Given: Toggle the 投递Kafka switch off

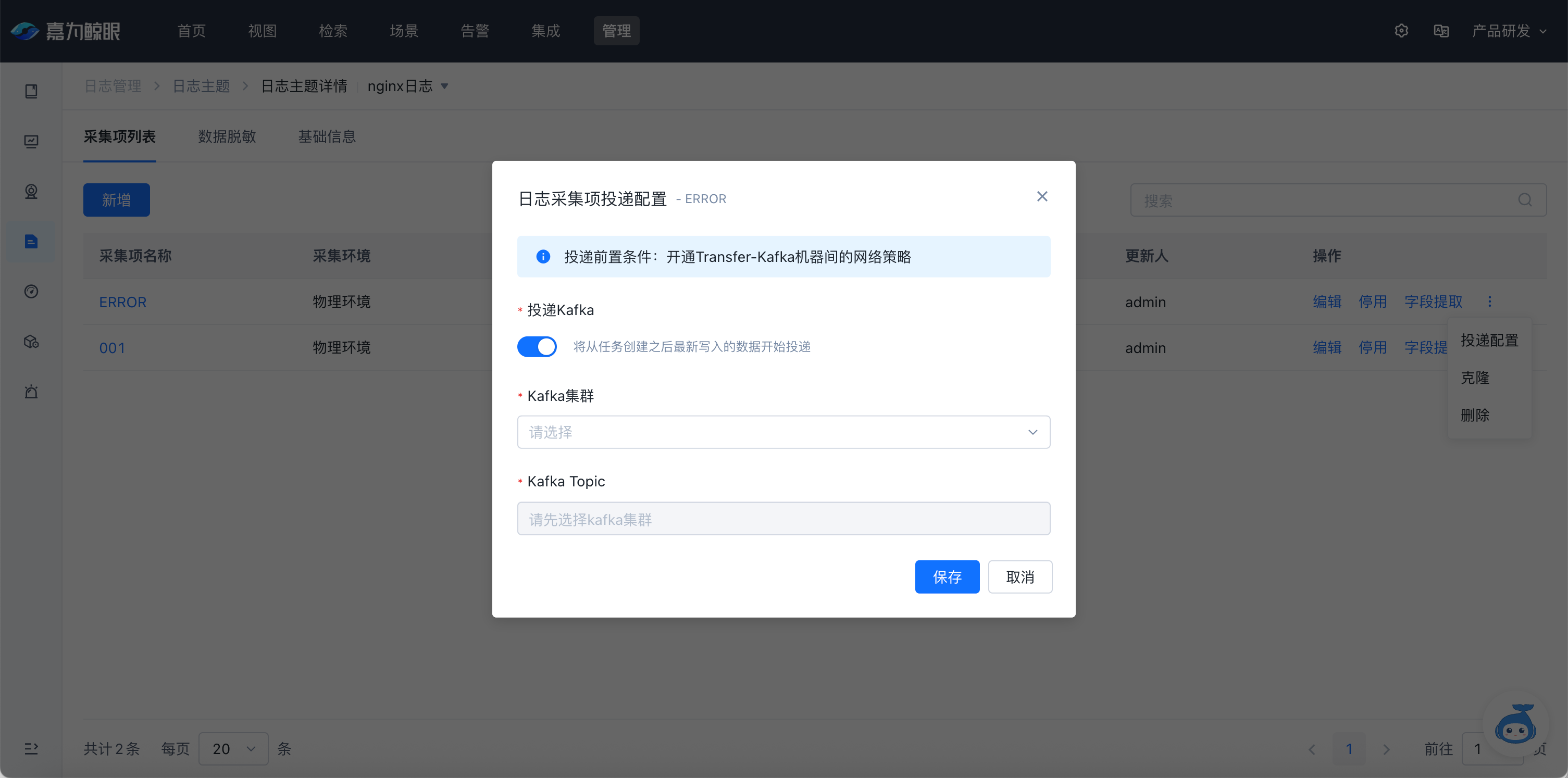Looking at the screenshot, I should 537,347.
